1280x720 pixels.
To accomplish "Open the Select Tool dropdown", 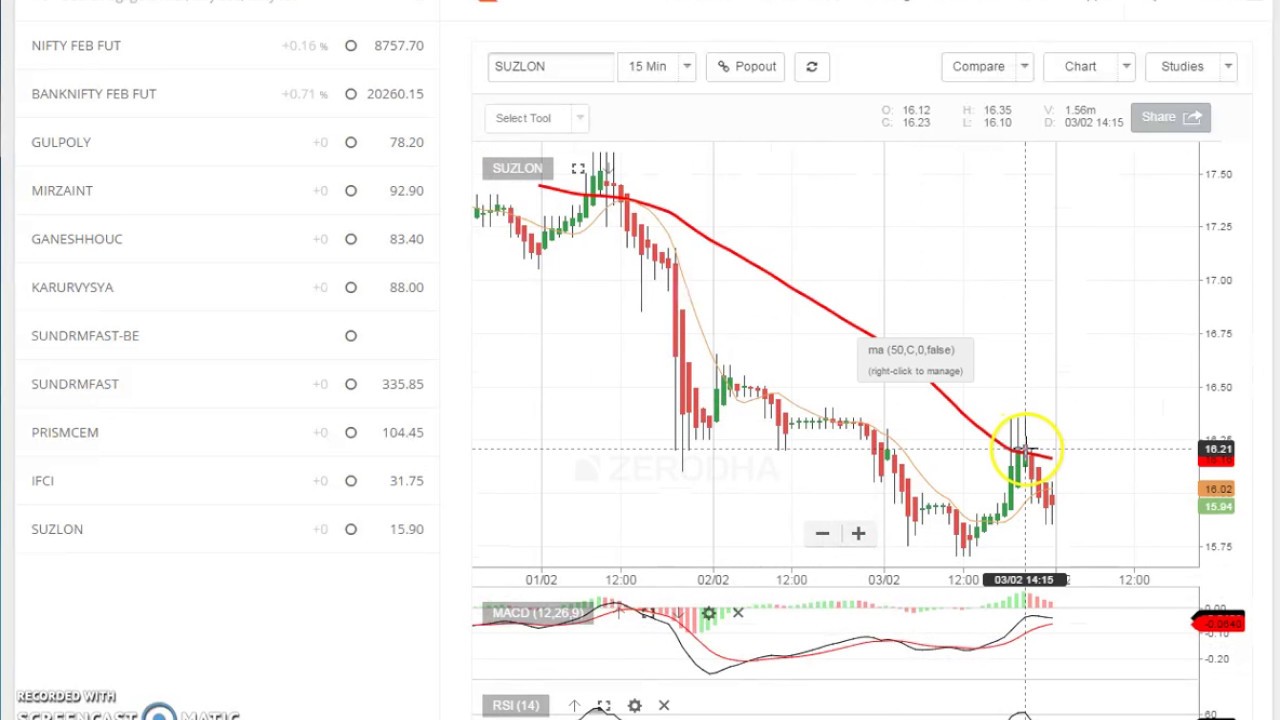I will pos(537,118).
